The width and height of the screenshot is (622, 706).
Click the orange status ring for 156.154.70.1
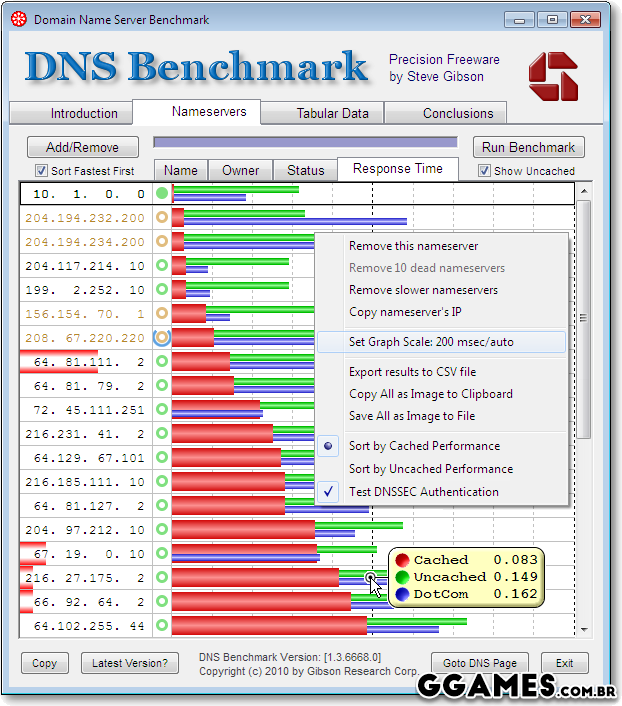162,314
